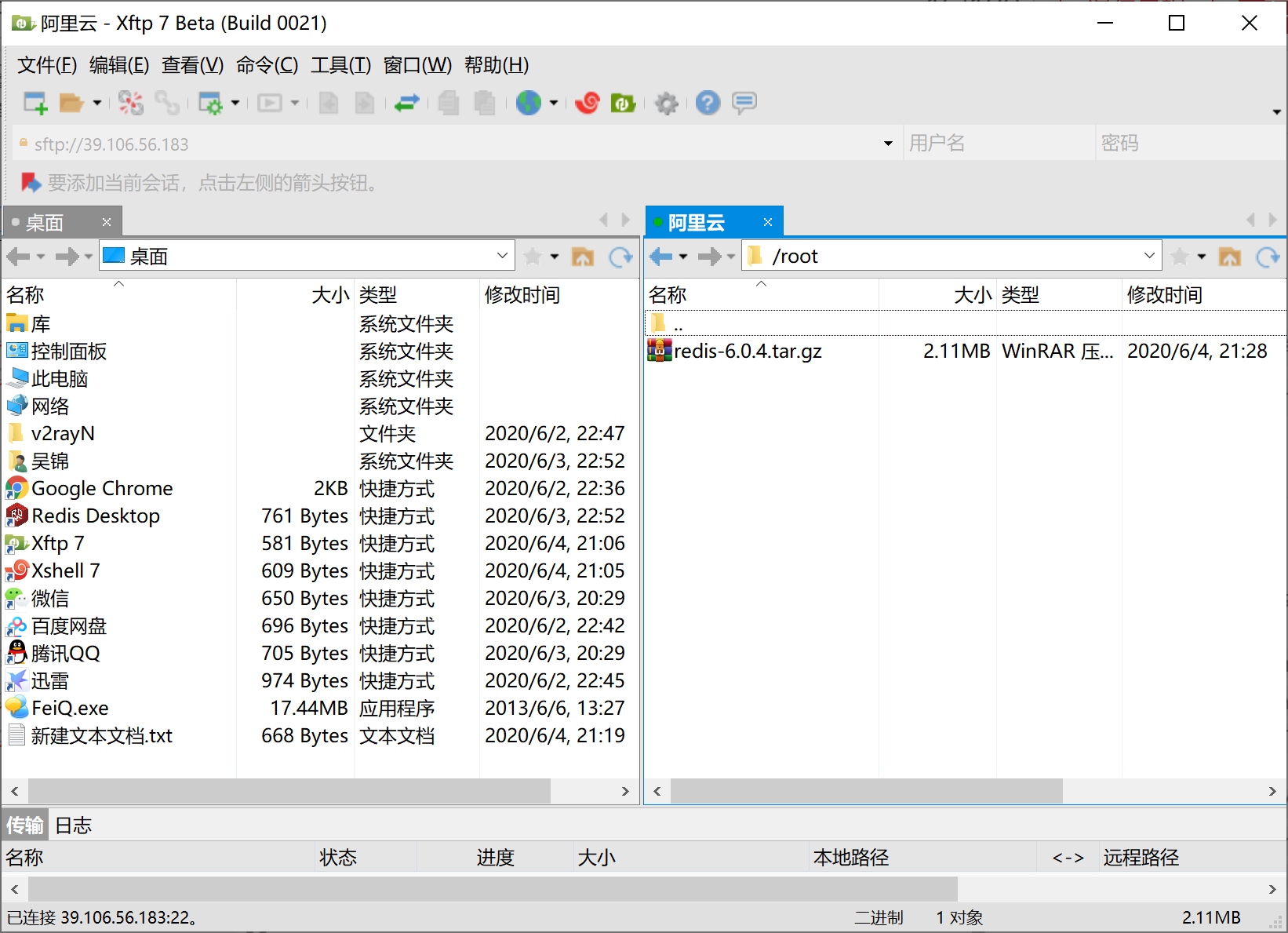1288x933 pixels.
Task: Switch to the 传输 tab
Action: tap(25, 825)
